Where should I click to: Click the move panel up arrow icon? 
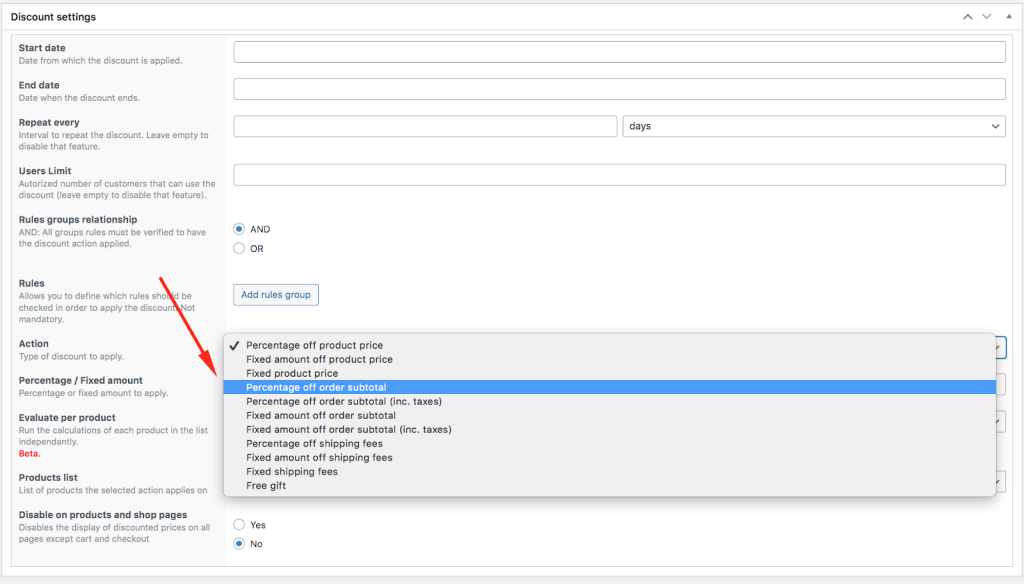(x=967, y=17)
